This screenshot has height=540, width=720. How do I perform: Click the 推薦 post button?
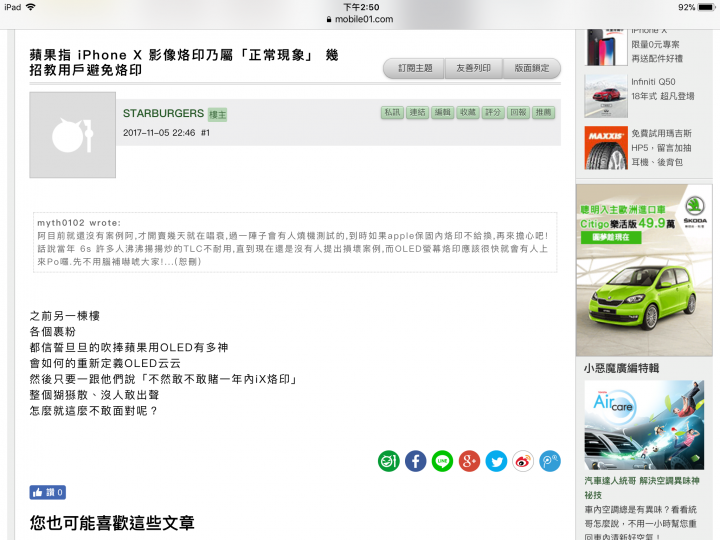[x=544, y=112]
